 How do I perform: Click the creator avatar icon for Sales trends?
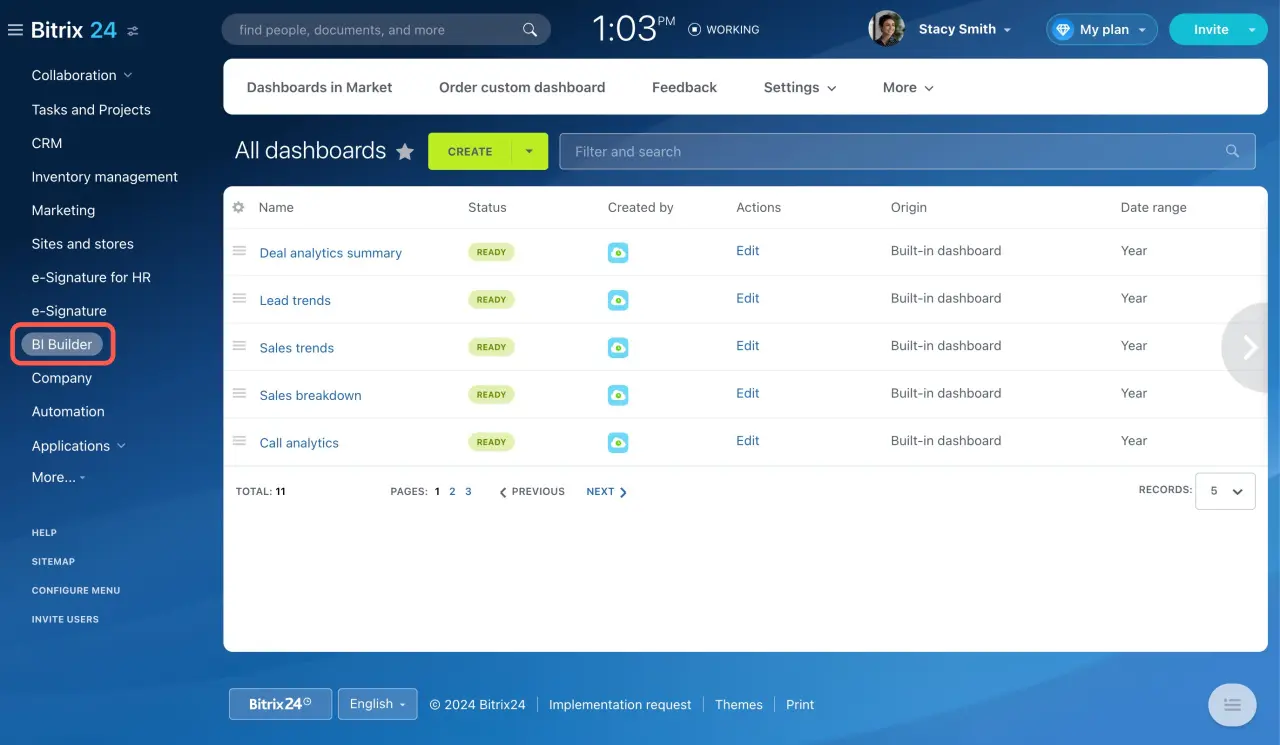(617, 347)
